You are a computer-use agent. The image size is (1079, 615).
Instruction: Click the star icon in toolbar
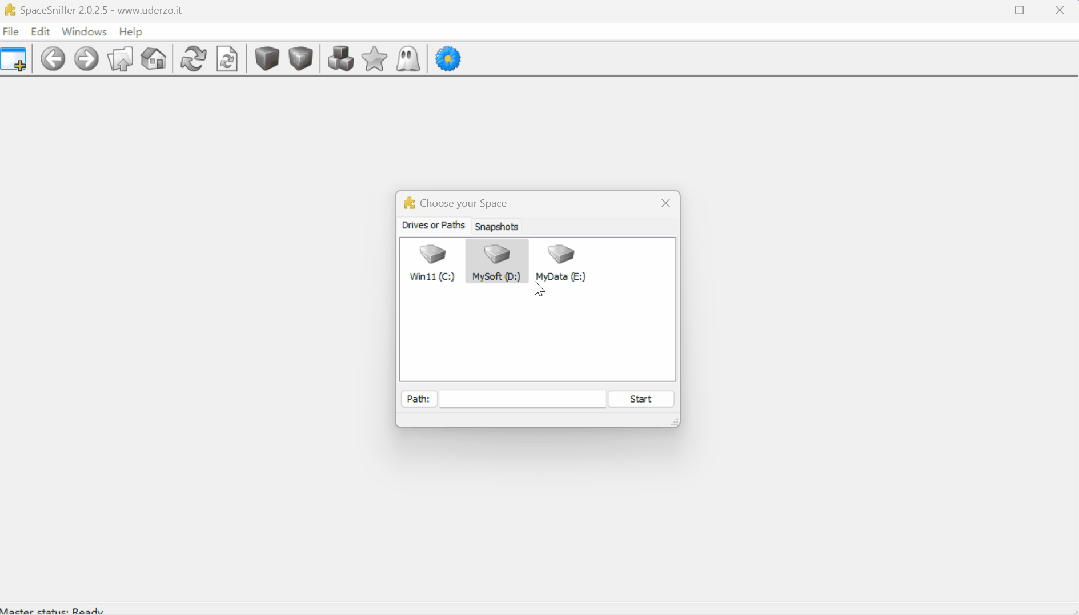point(375,59)
